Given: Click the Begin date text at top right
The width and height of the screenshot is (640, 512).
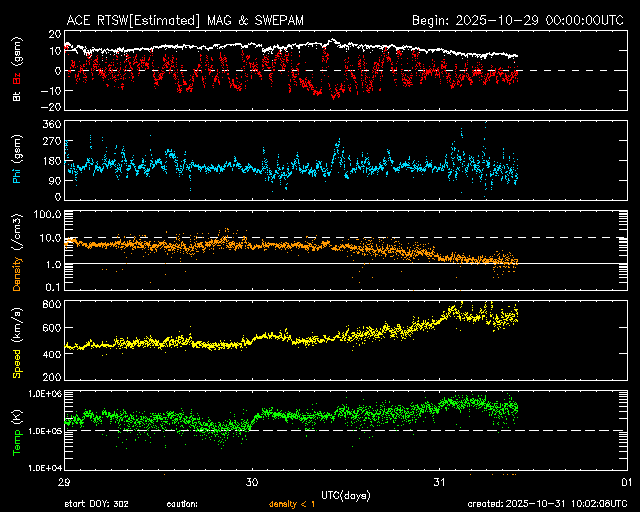Looking at the screenshot, I should click(519, 20).
